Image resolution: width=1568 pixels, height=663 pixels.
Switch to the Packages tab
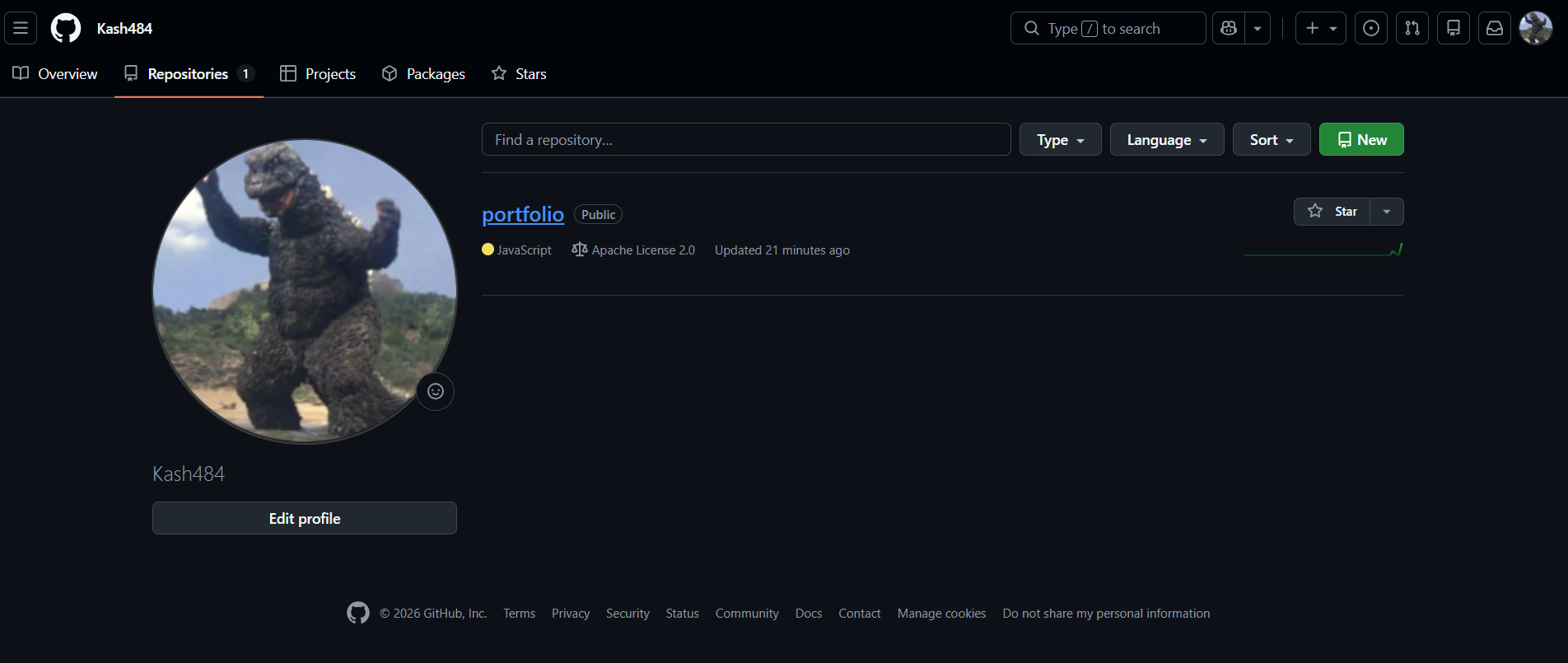tap(423, 73)
